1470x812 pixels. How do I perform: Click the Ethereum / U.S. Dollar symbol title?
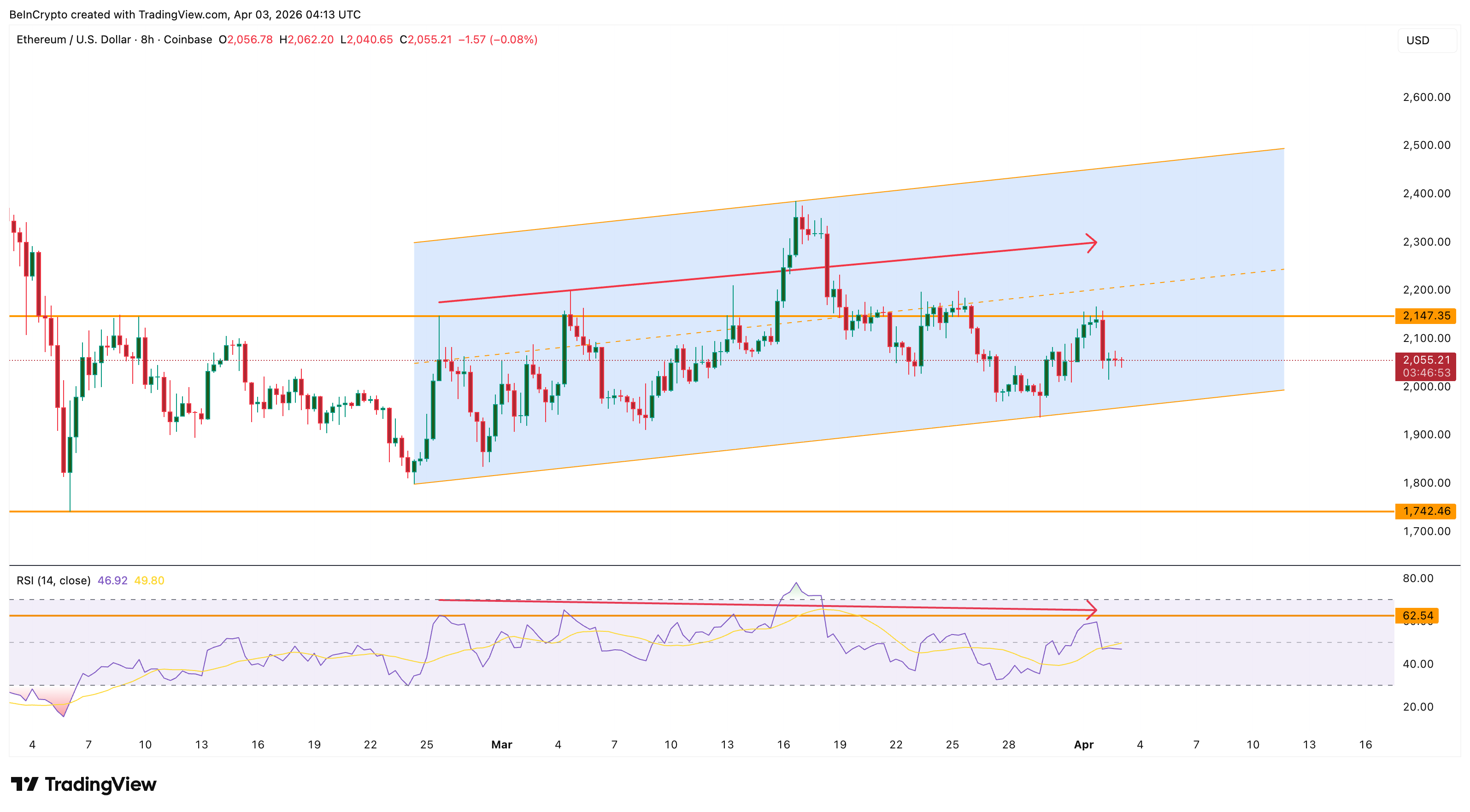74,39
